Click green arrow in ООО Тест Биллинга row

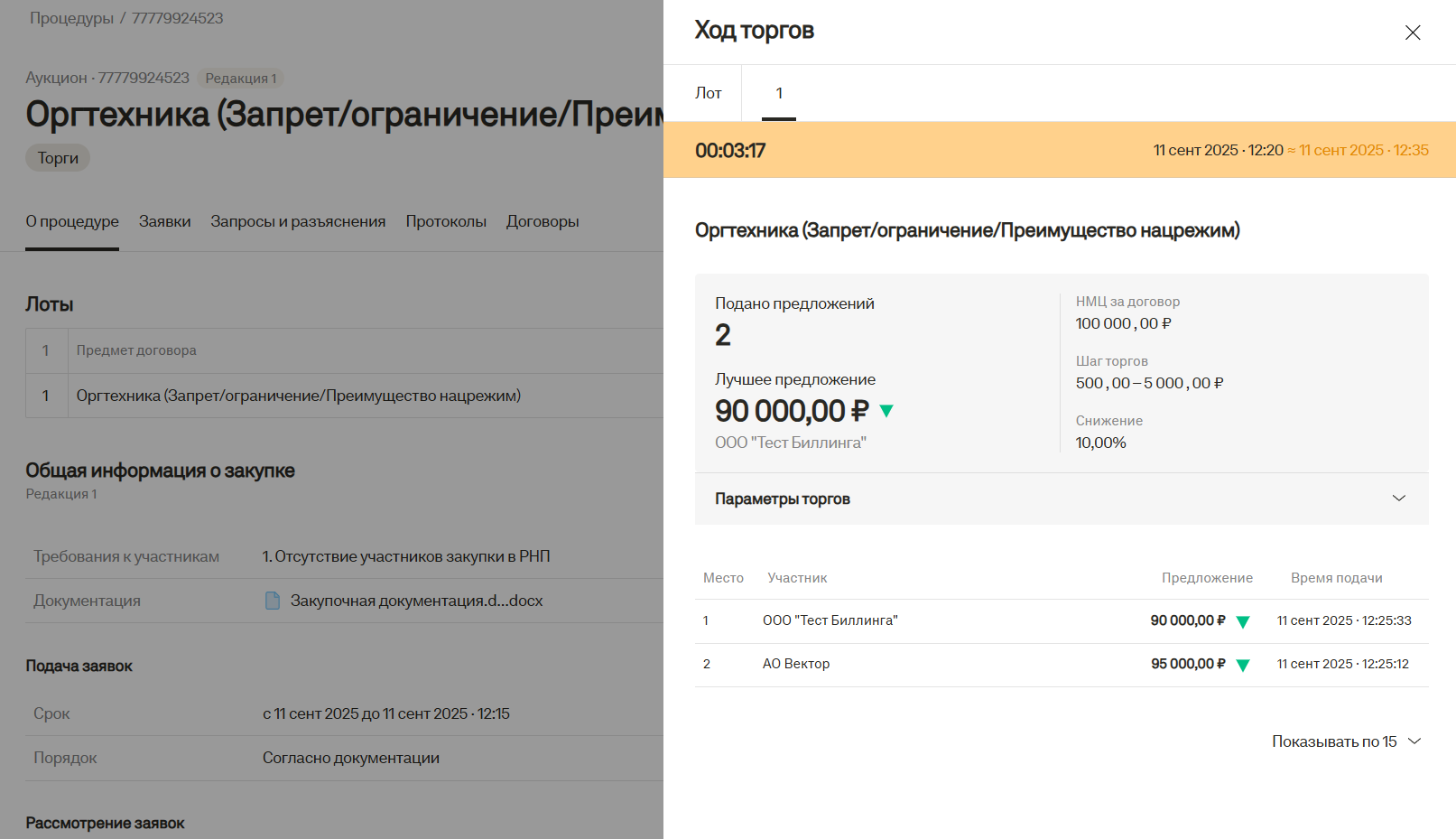pos(1243,621)
